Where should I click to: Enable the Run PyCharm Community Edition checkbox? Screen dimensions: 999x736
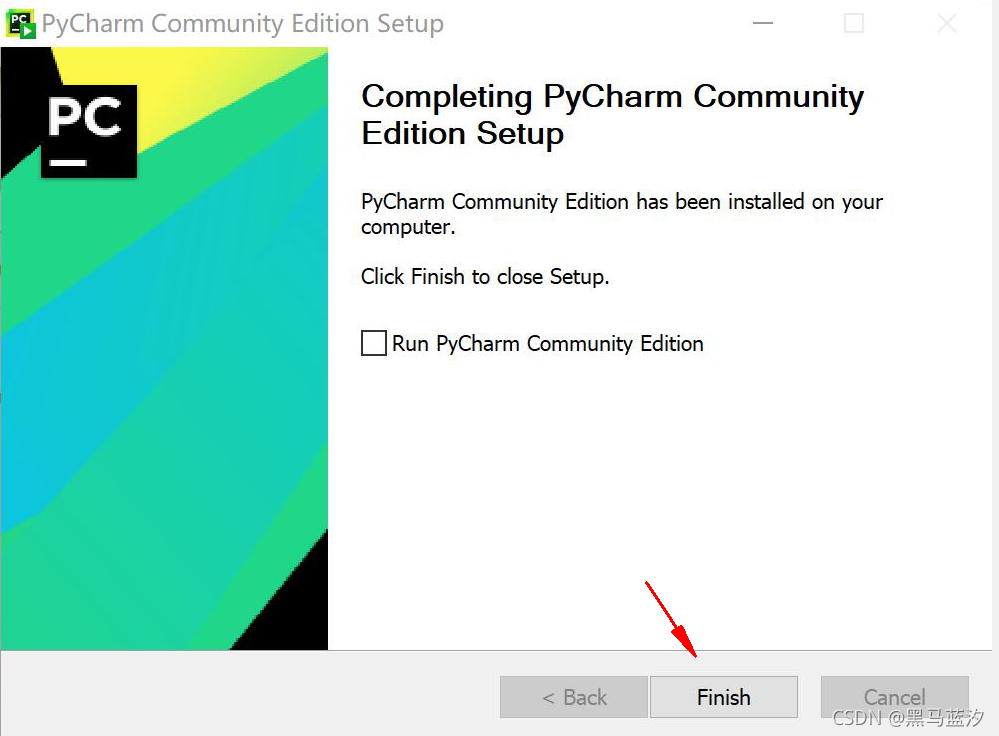(x=374, y=343)
